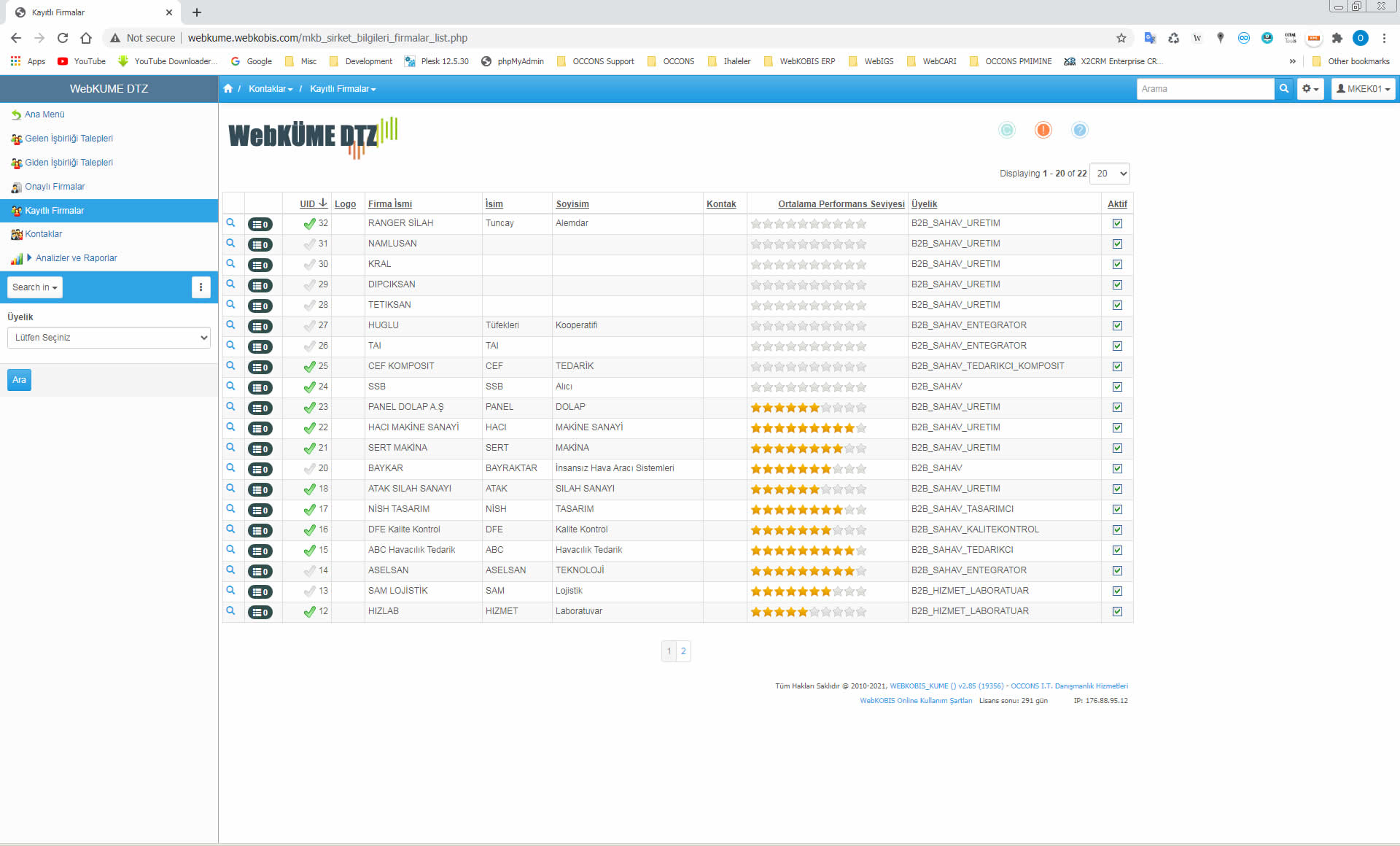
Task: Click the teal refresh circle icon
Action: pos(1007,130)
